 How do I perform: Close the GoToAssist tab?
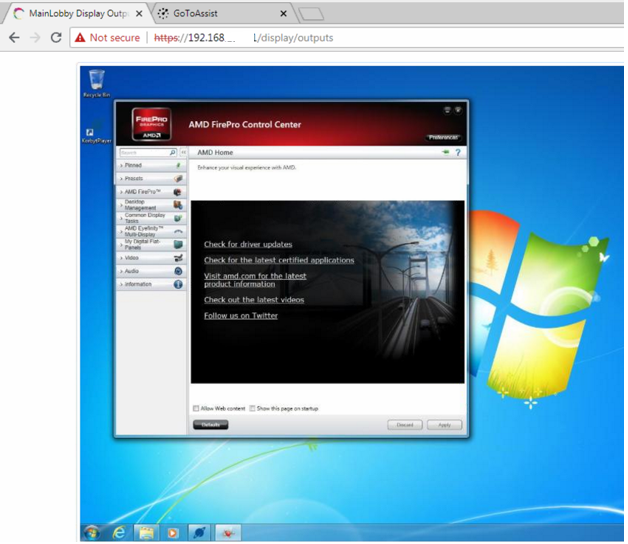pyautogui.click(x=283, y=14)
